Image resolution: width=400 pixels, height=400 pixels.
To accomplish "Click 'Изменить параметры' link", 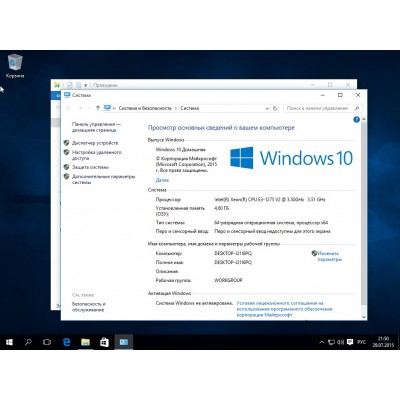I will [330, 256].
